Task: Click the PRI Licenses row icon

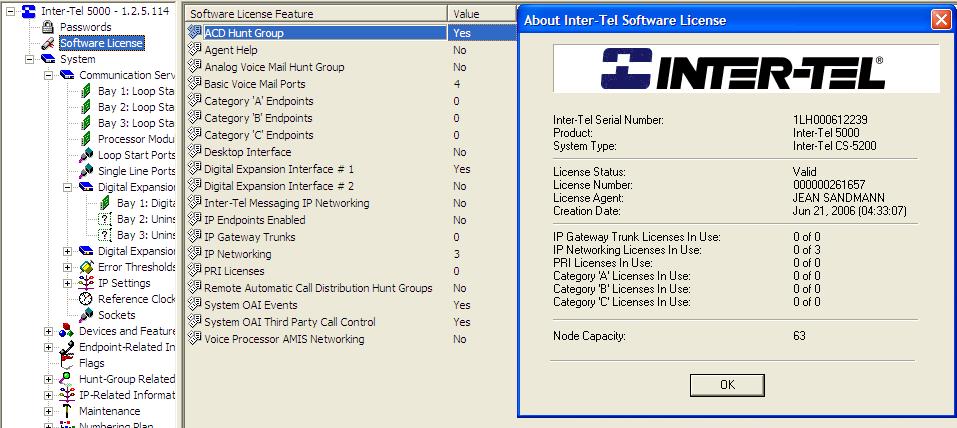Action: click(x=195, y=270)
